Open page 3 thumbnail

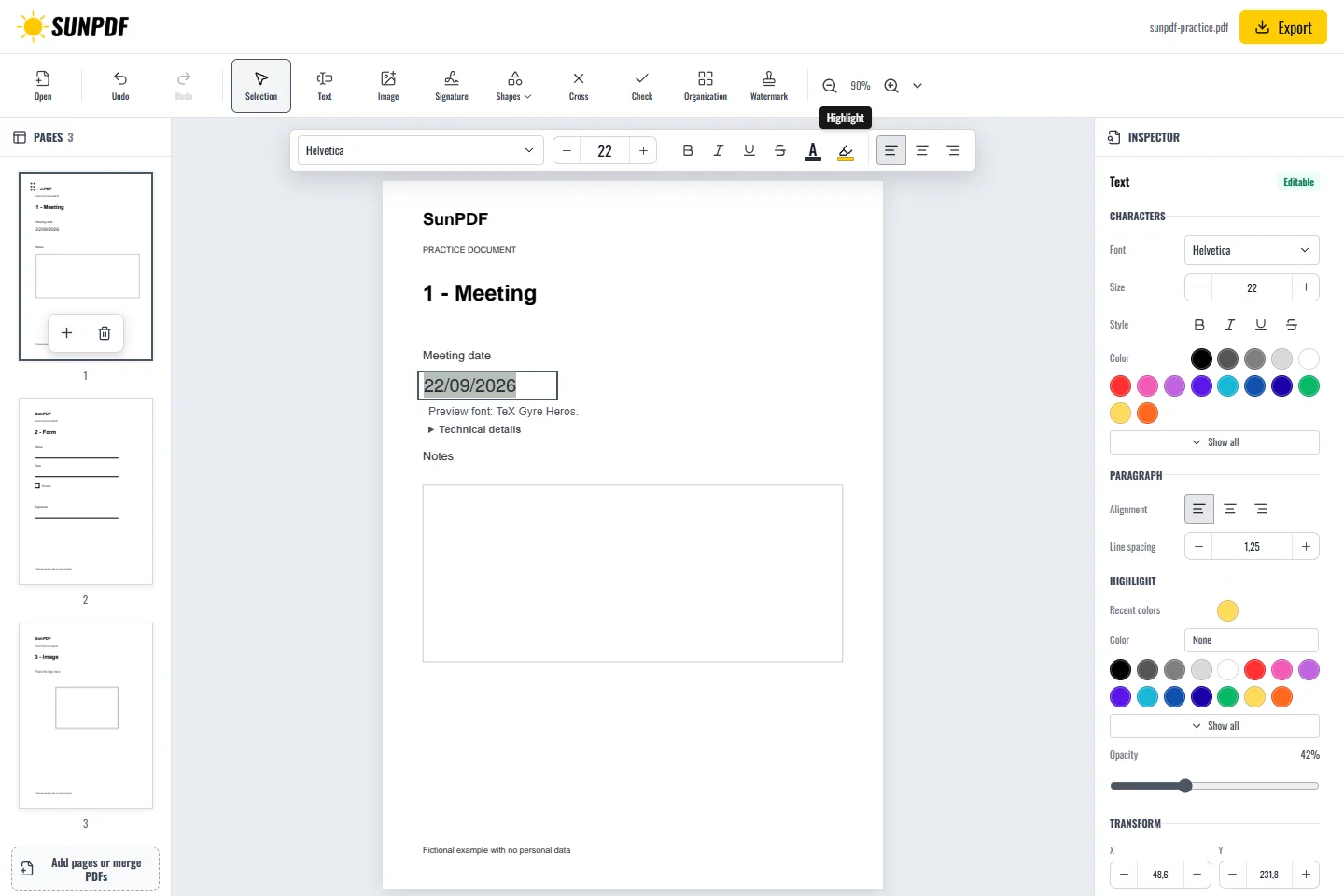(86, 716)
